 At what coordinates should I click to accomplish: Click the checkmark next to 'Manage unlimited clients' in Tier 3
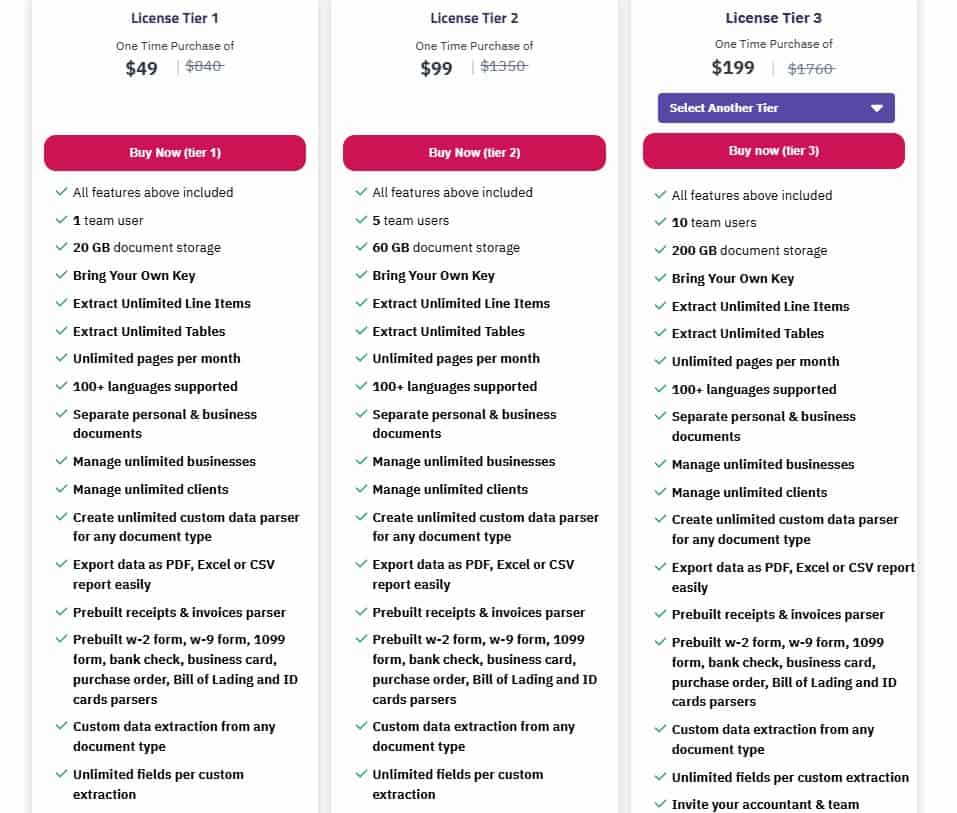(x=660, y=492)
